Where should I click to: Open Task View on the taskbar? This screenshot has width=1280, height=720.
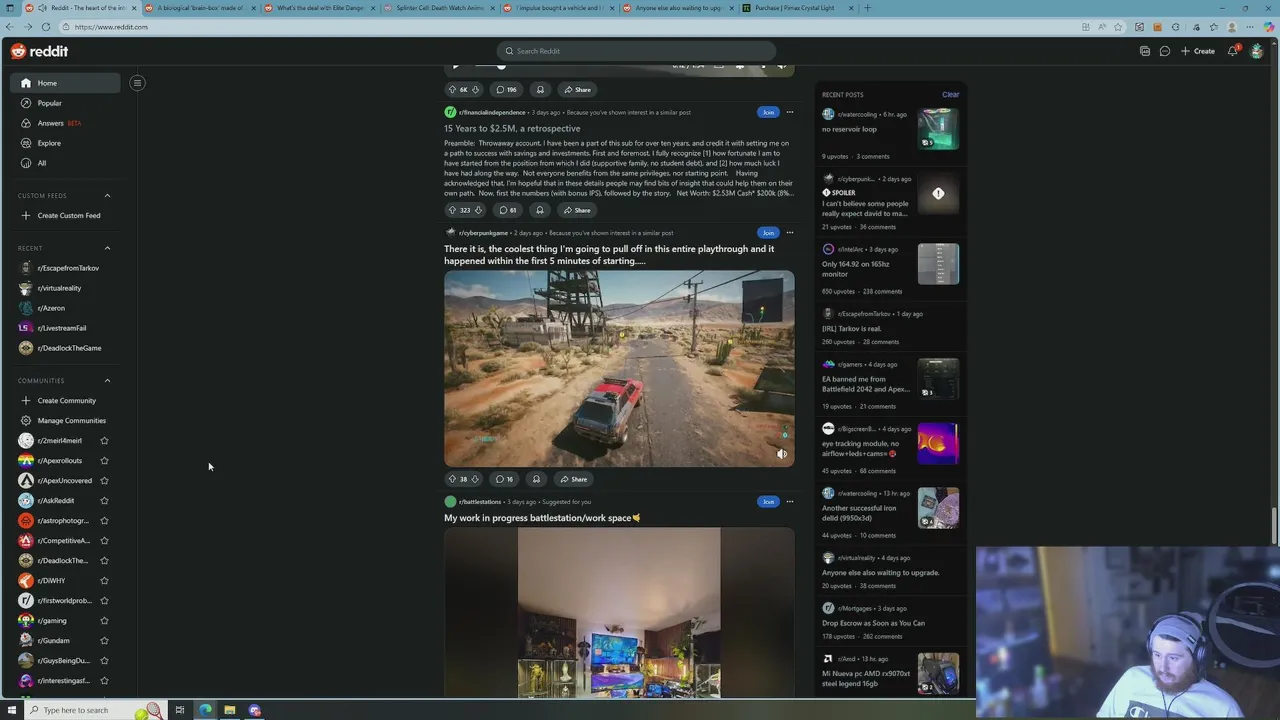(180, 710)
